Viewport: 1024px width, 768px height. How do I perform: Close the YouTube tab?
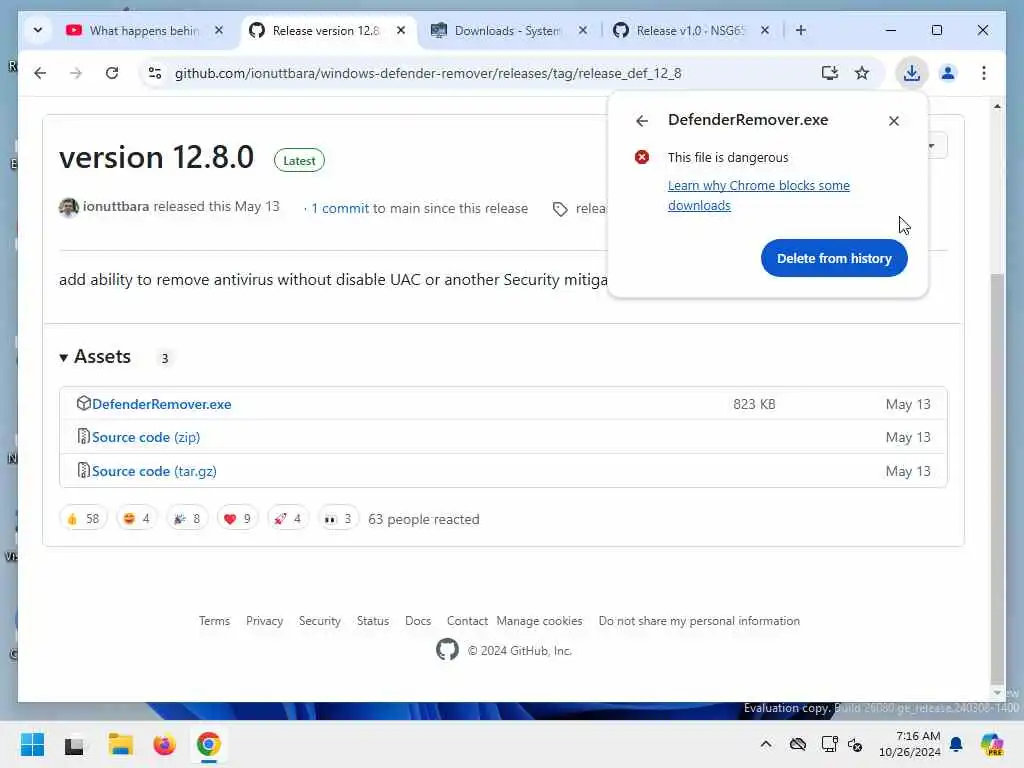[x=219, y=30]
